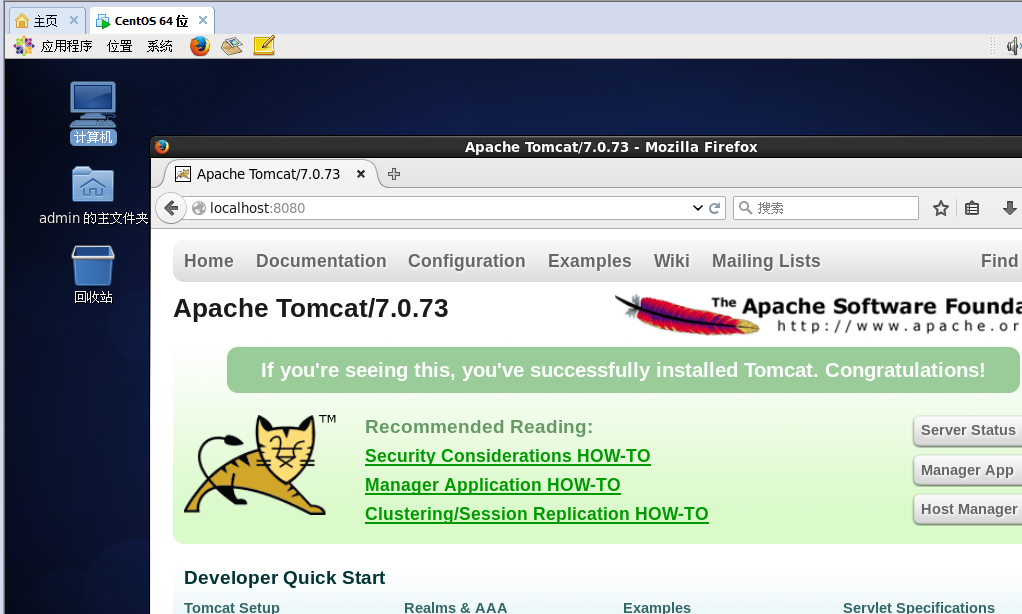Open the Realms & AAA link
The height and width of the screenshot is (614, 1022).
click(456, 607)
